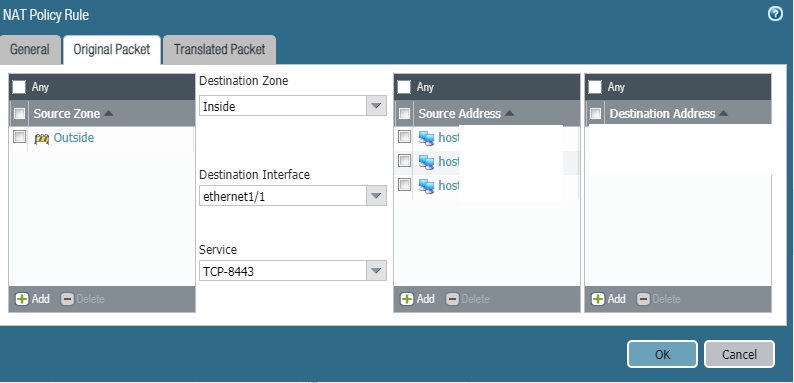Screen dimensions: 794x383
Task: Delete selected Source Address entry
Action: [467, 299]
